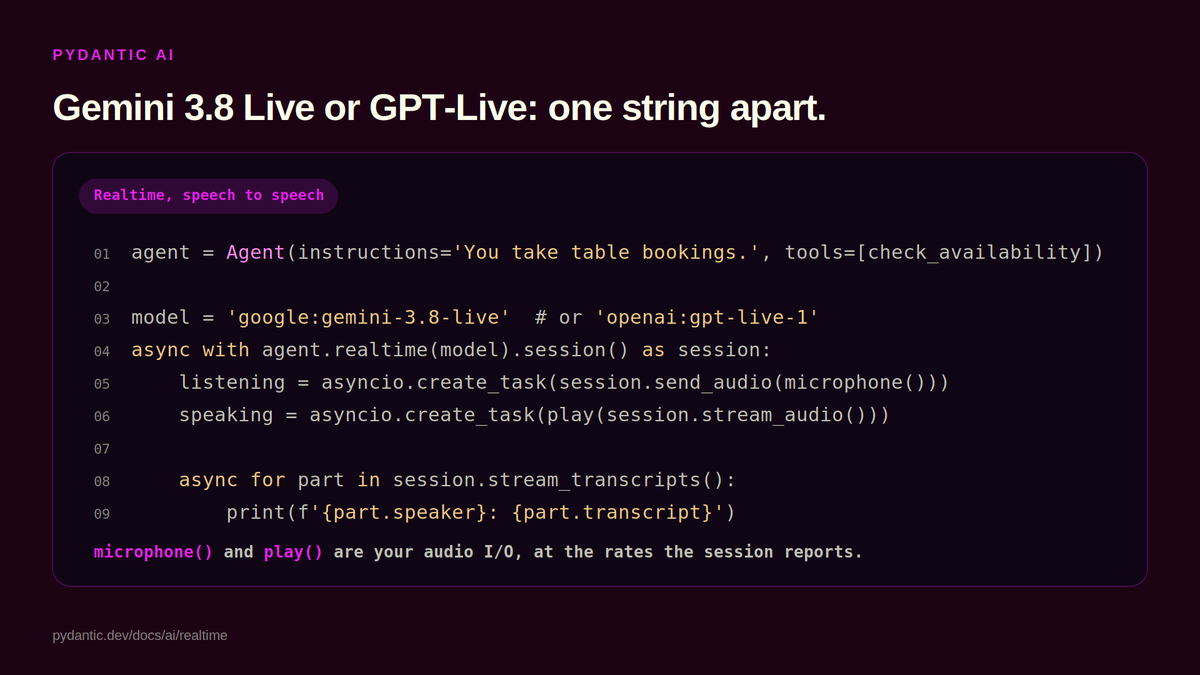Click the 'speaking' variable name
Viewport: 1200px width, 675px height.
pos(226,414)
